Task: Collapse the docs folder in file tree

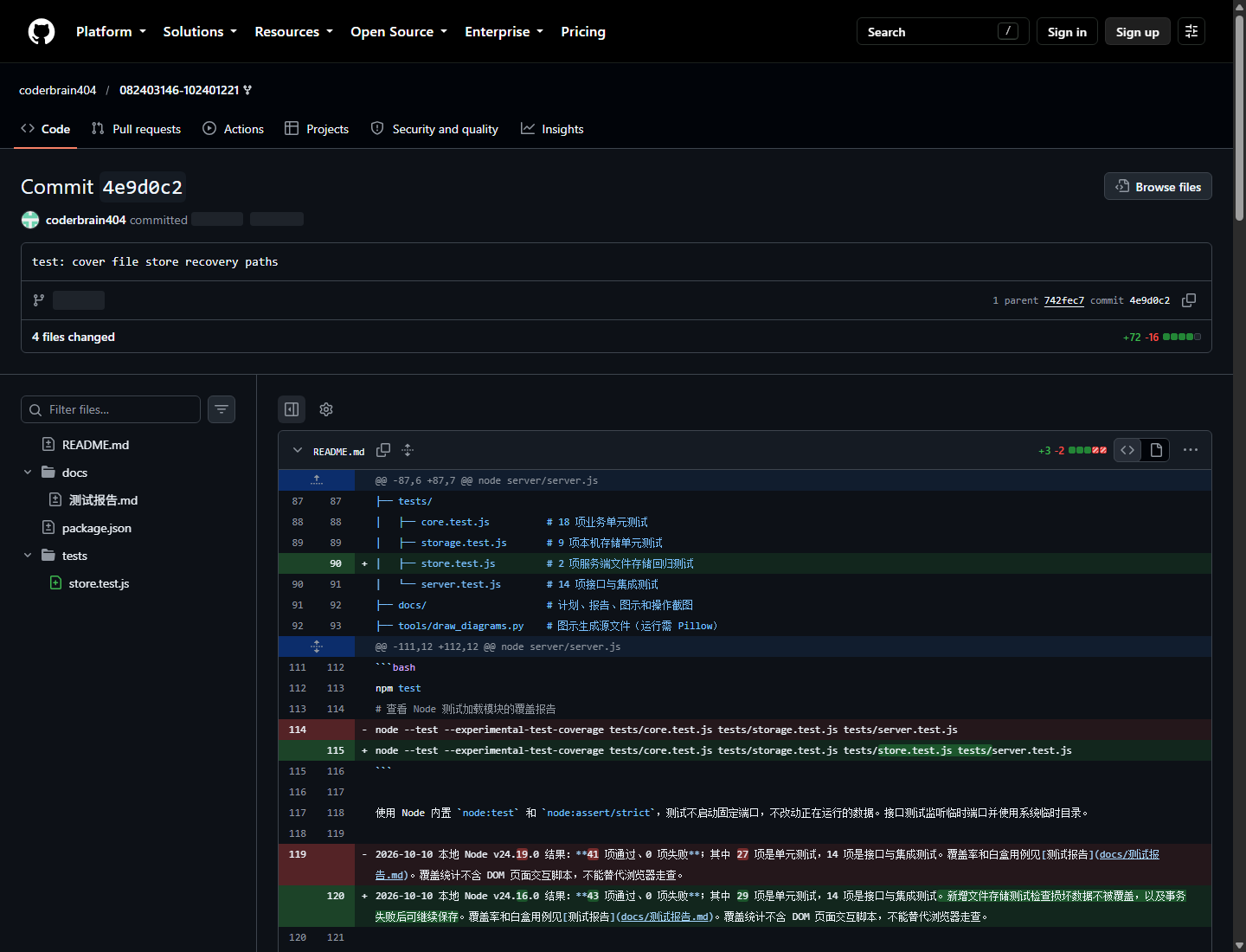Action: point(28,473)
